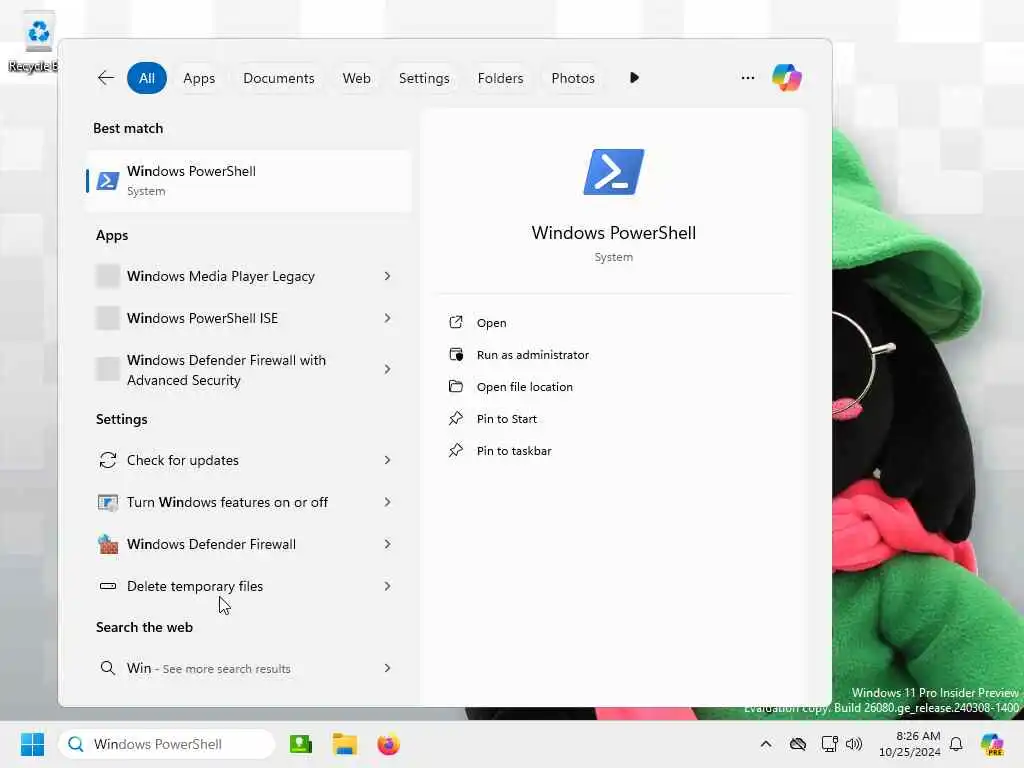This screenshot has width=1024, height=768.
Task: Open the three-dots more options menu
Action: coord(748,78)
